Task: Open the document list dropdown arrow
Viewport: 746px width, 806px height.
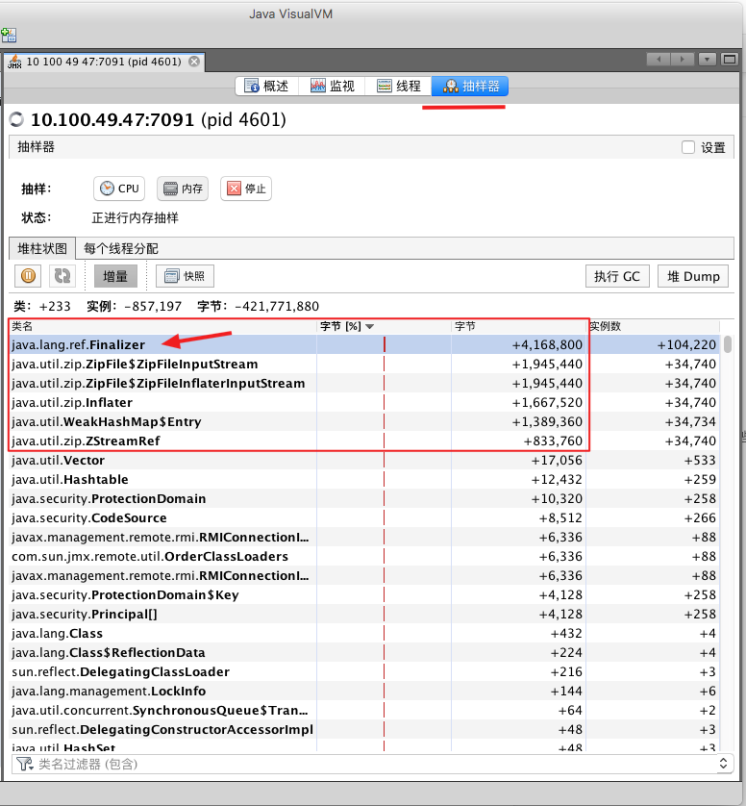Action: coord(707,59)
